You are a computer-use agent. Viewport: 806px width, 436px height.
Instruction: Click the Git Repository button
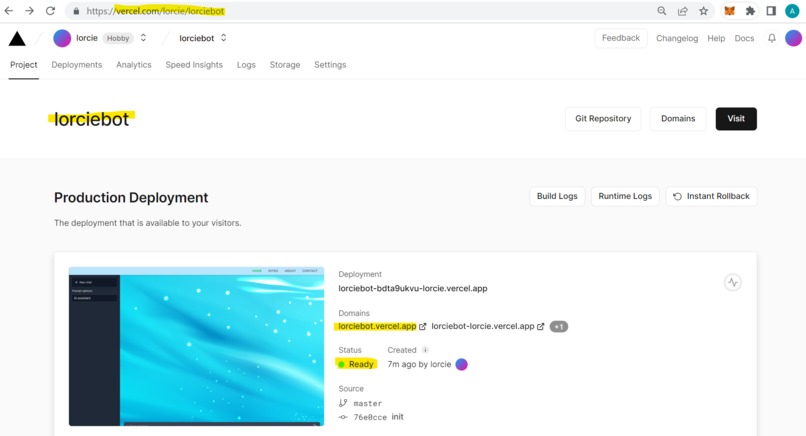(603, 119)
